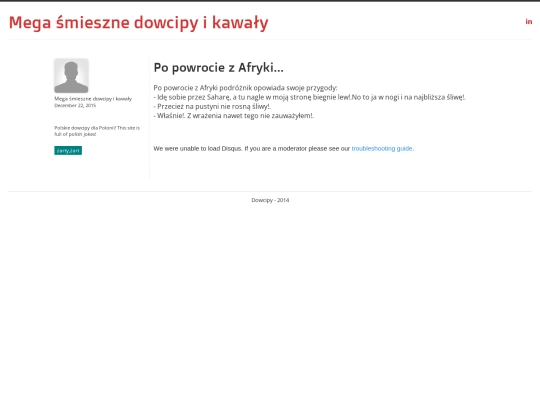Click the 'Dowcipy - 2014' footer text
The image size is (540, 405).
tap(270, 200)
